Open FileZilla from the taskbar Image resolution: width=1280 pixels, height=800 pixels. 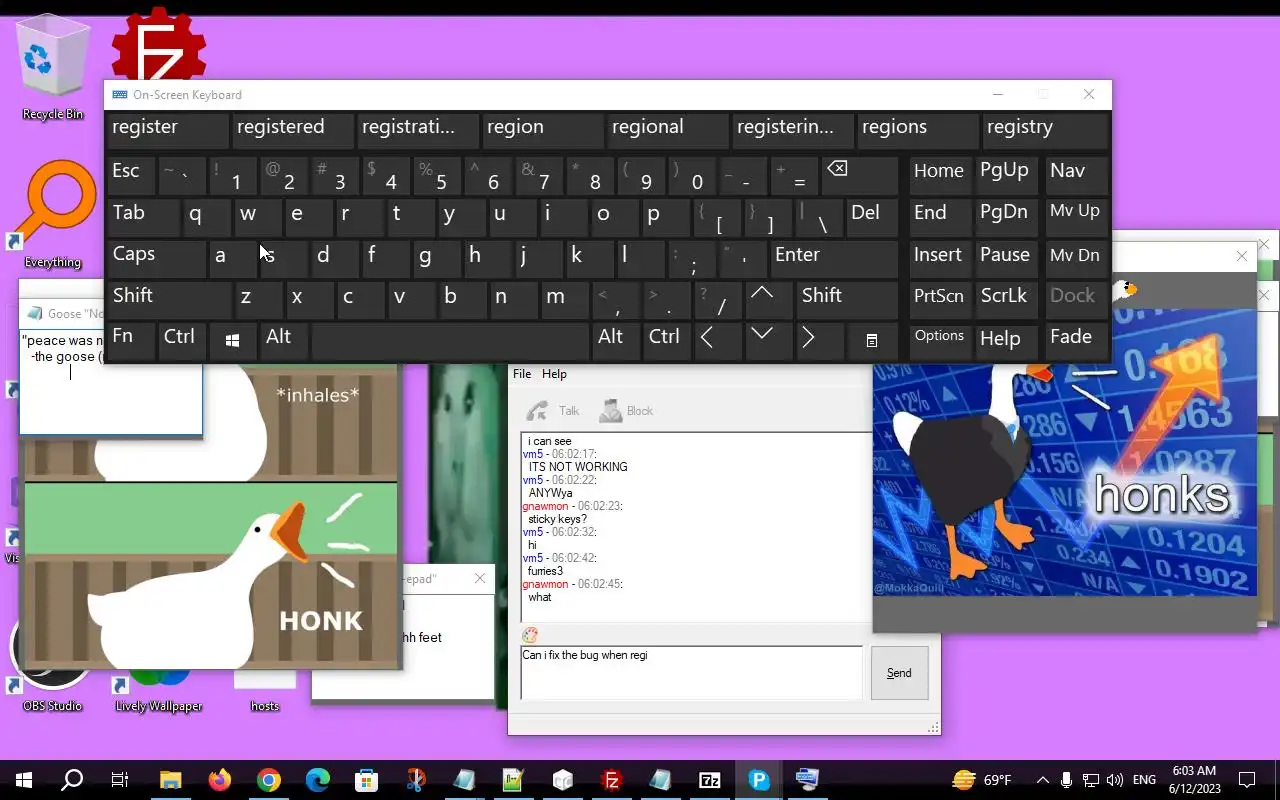612,780
